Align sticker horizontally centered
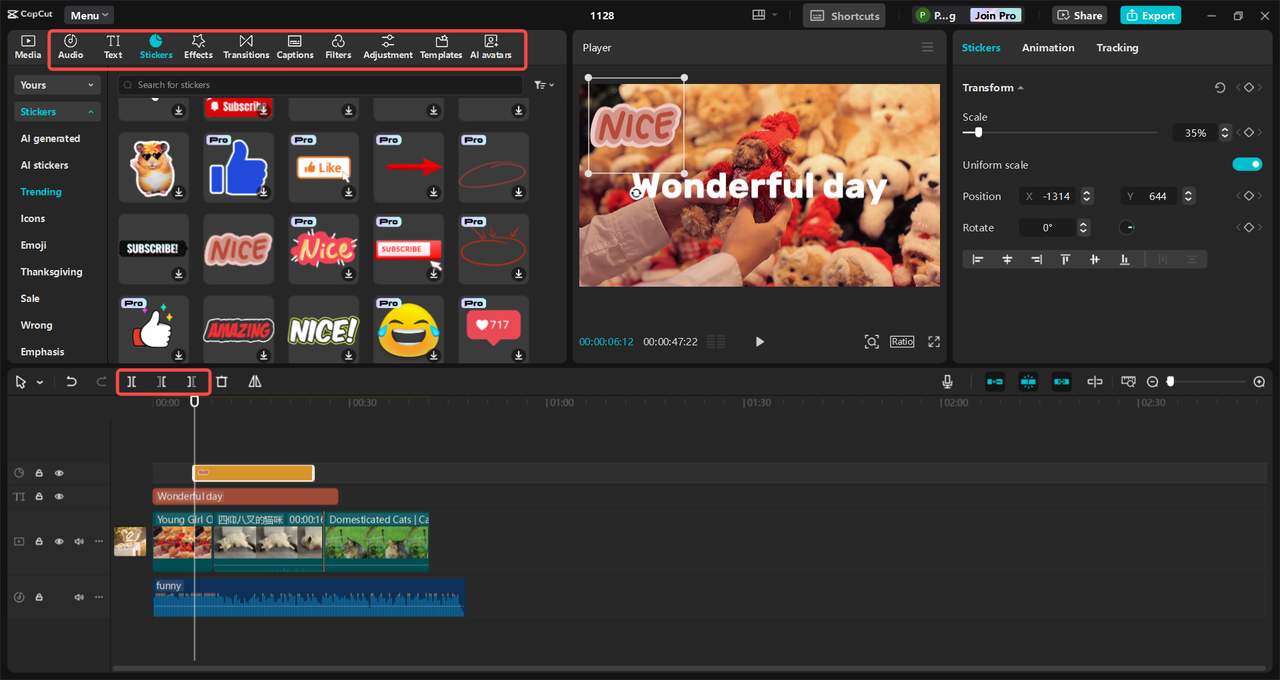The width and height of the screenshot is (1280, 680). point(1007,259)
